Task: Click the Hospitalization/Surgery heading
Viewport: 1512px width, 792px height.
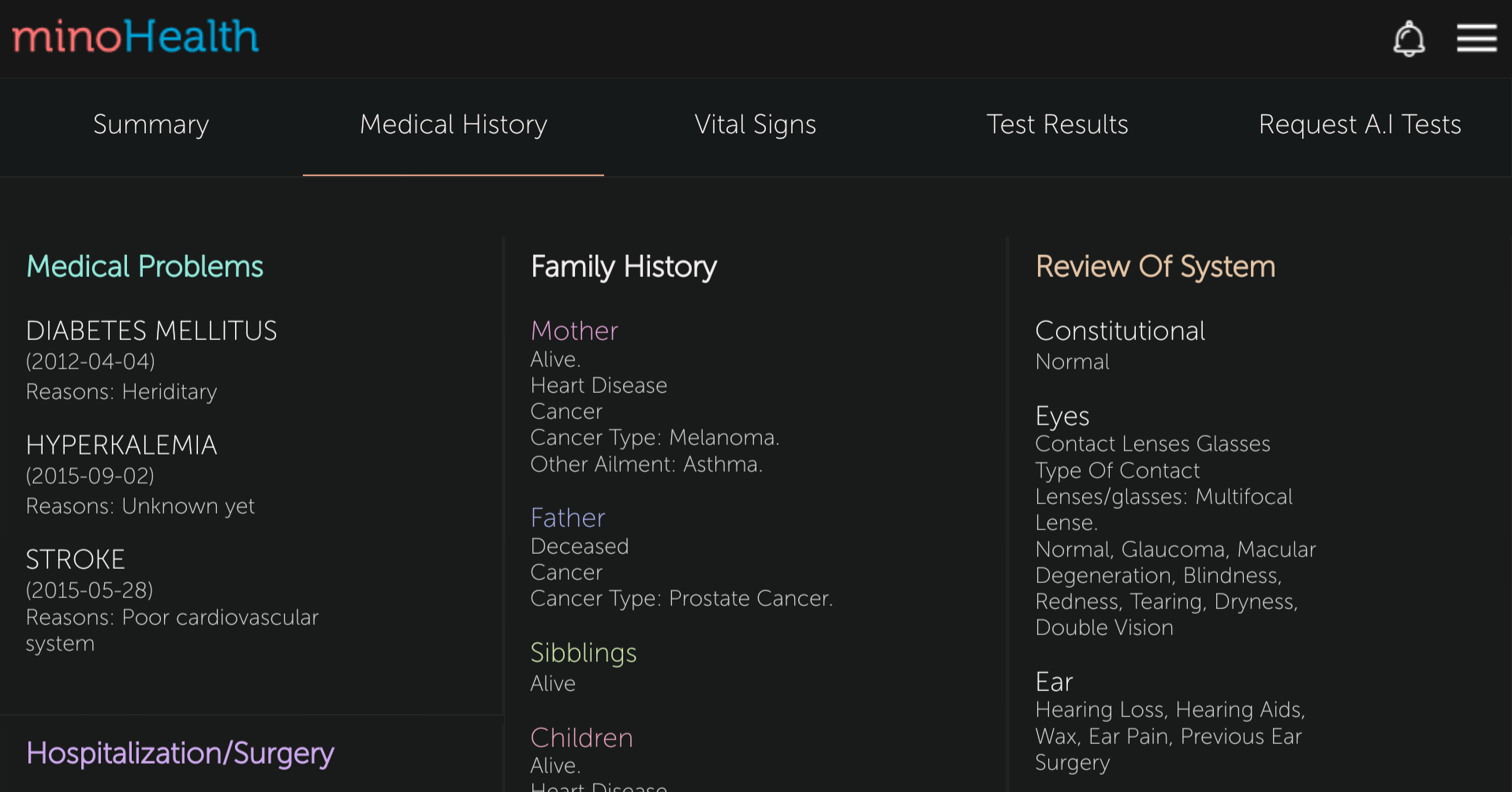Action: click(x=180, y=753)
